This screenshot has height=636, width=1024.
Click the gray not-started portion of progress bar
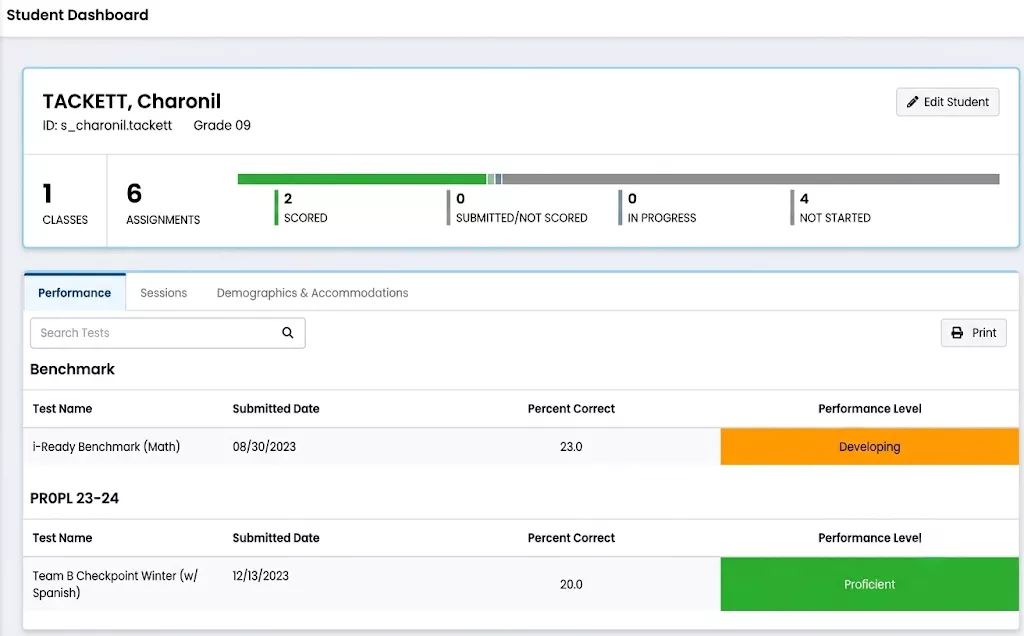point(750,179)
